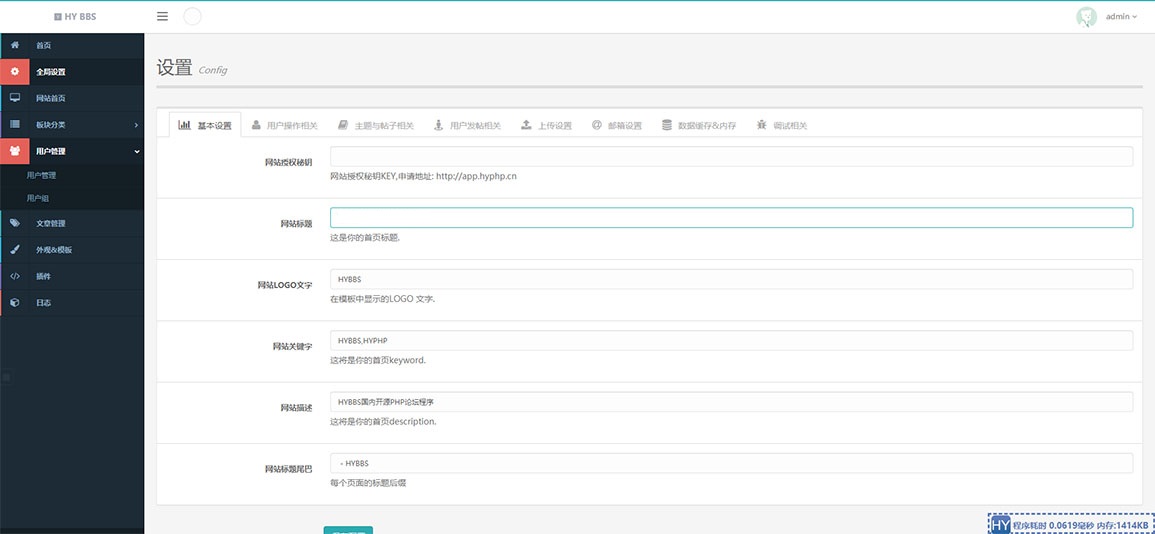Screen dimensions: 1155x534
Task: Click the bug icon of 调试相关 tab
Action: click(x=761, y=125)
